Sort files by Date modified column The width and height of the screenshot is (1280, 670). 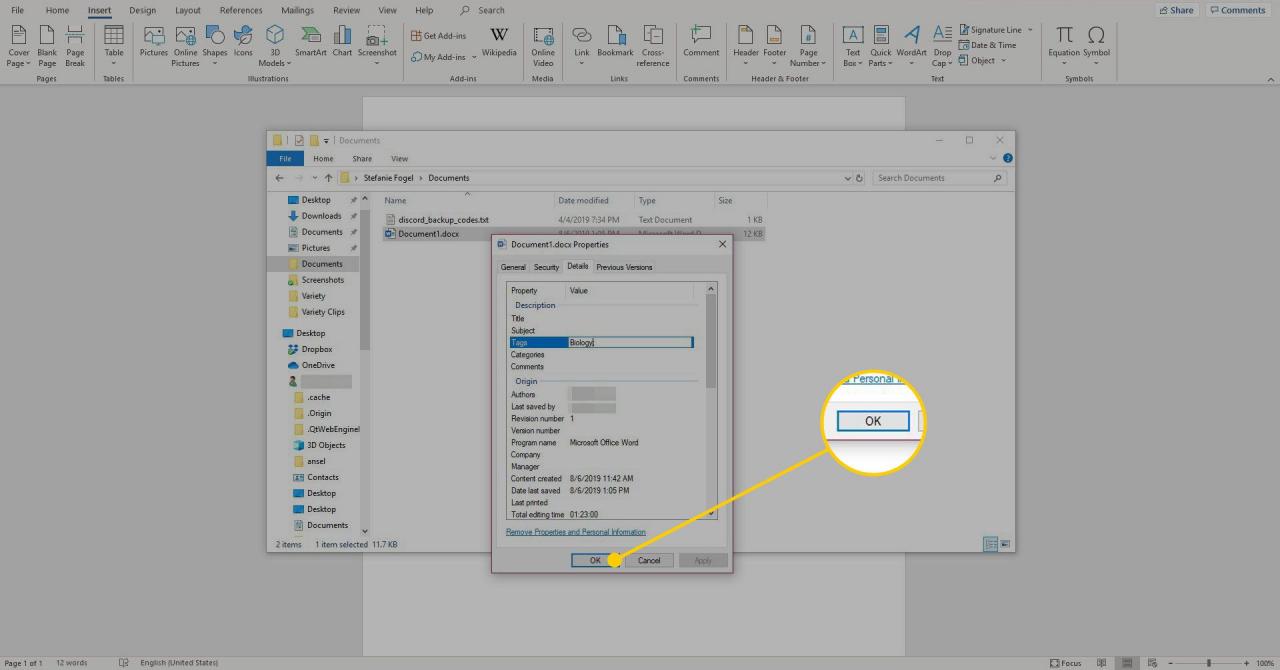583,201
